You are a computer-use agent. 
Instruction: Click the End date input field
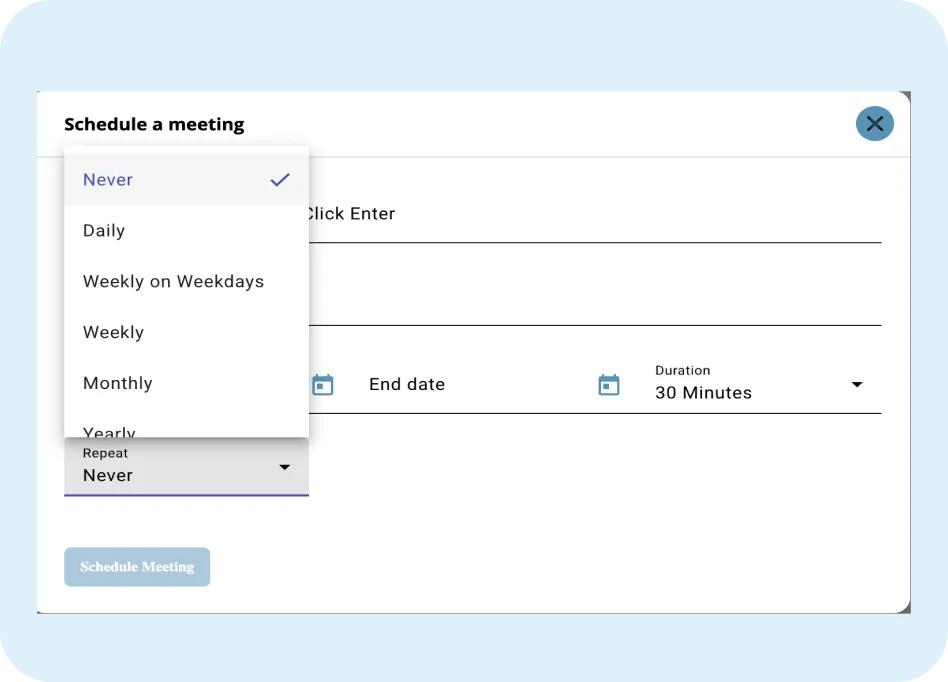tap(450, 384)
